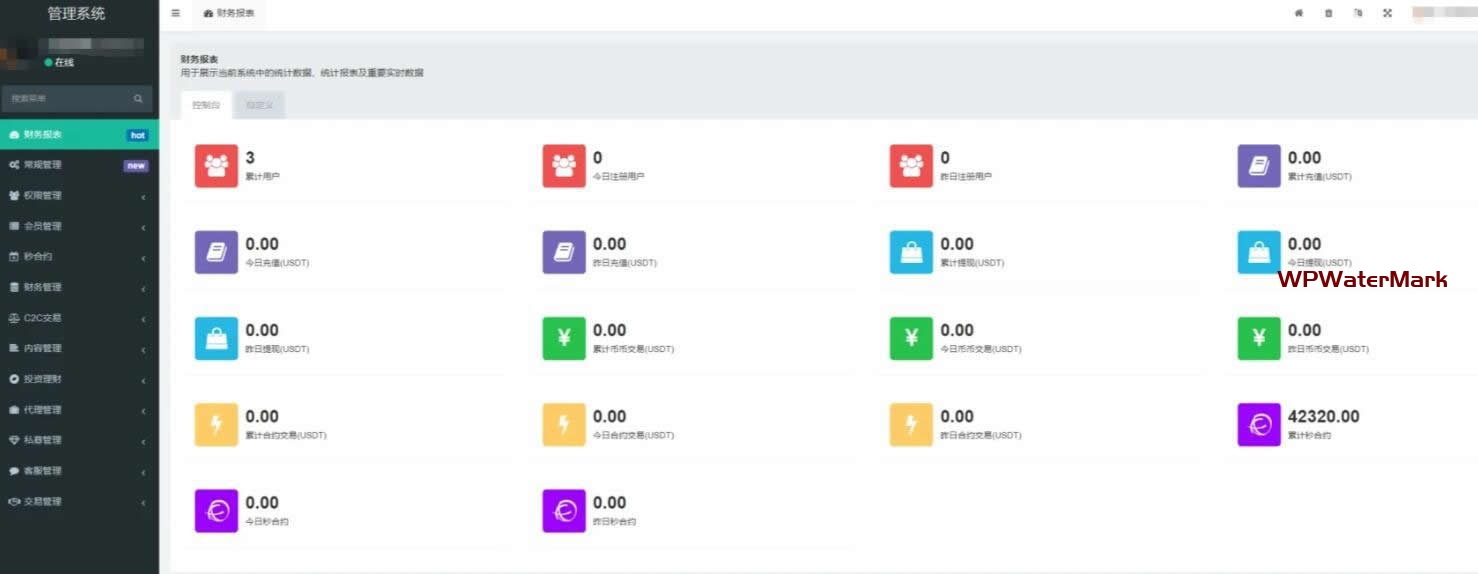
Task: Toggle fullscreen with the expand icon
Action: tap(1387, 14)
